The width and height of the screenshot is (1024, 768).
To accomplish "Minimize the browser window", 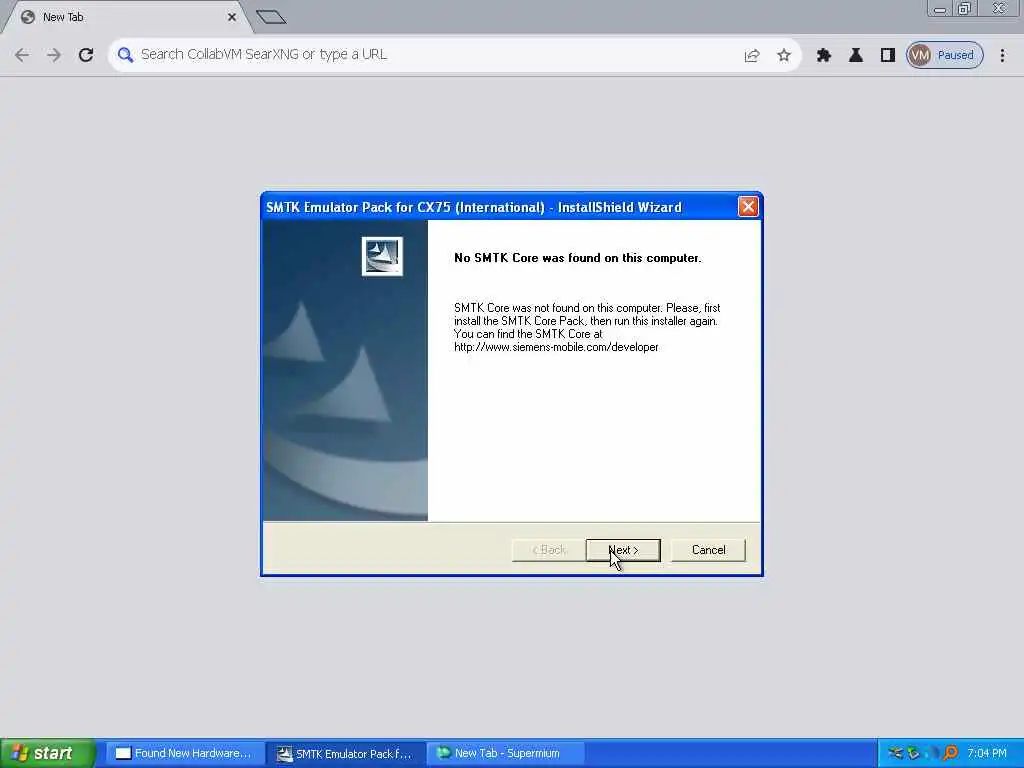I will point(940,9).
